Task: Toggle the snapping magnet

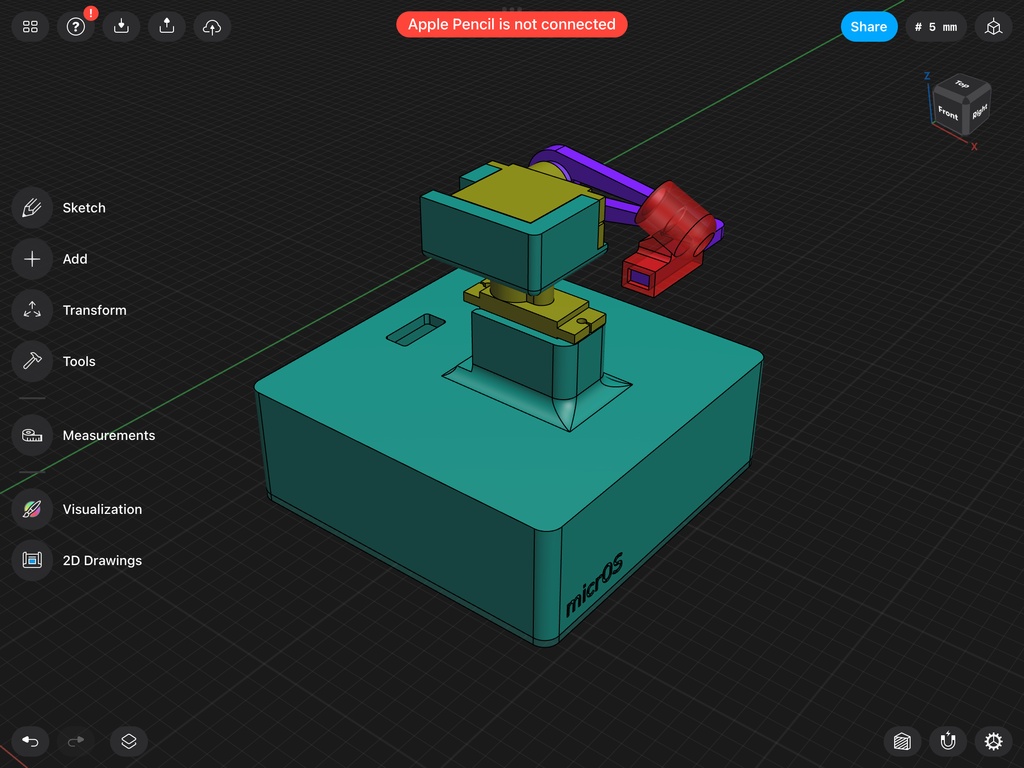Action: pyautogui.click(x=948, y=741)
